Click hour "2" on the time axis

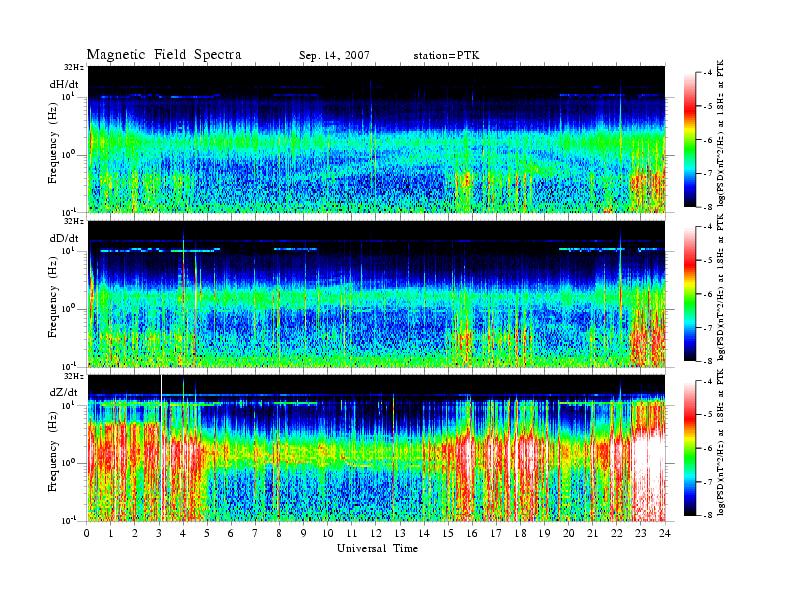(135, 533)
